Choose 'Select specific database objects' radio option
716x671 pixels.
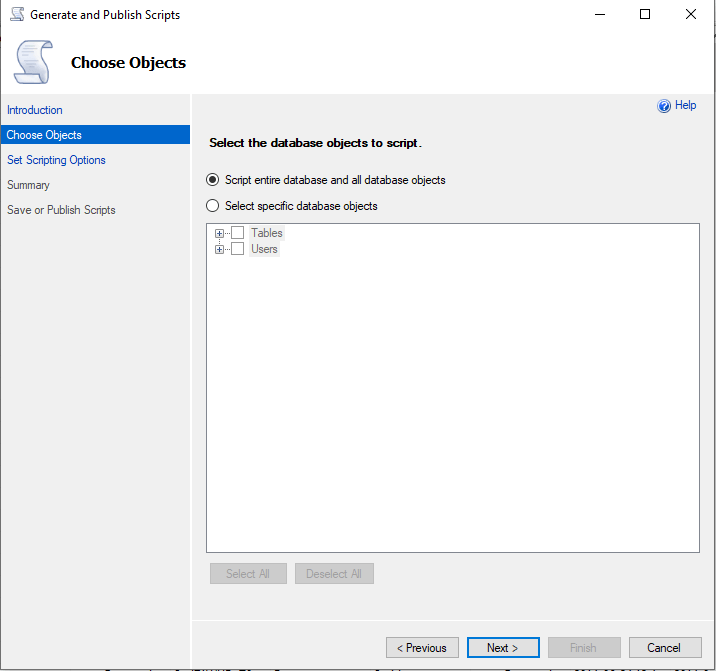[212, 206]
